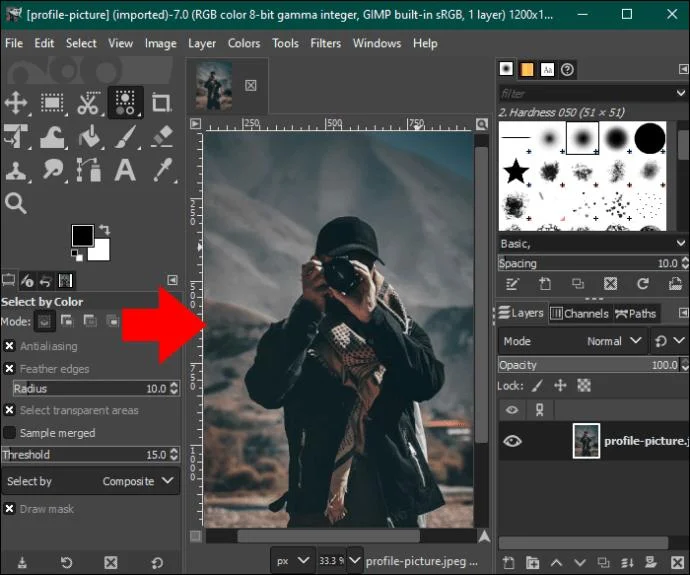Screen dimensions: 690x575
Task: Toggle the Antialiasing checkbox
Action: click(x=9, y=346)
